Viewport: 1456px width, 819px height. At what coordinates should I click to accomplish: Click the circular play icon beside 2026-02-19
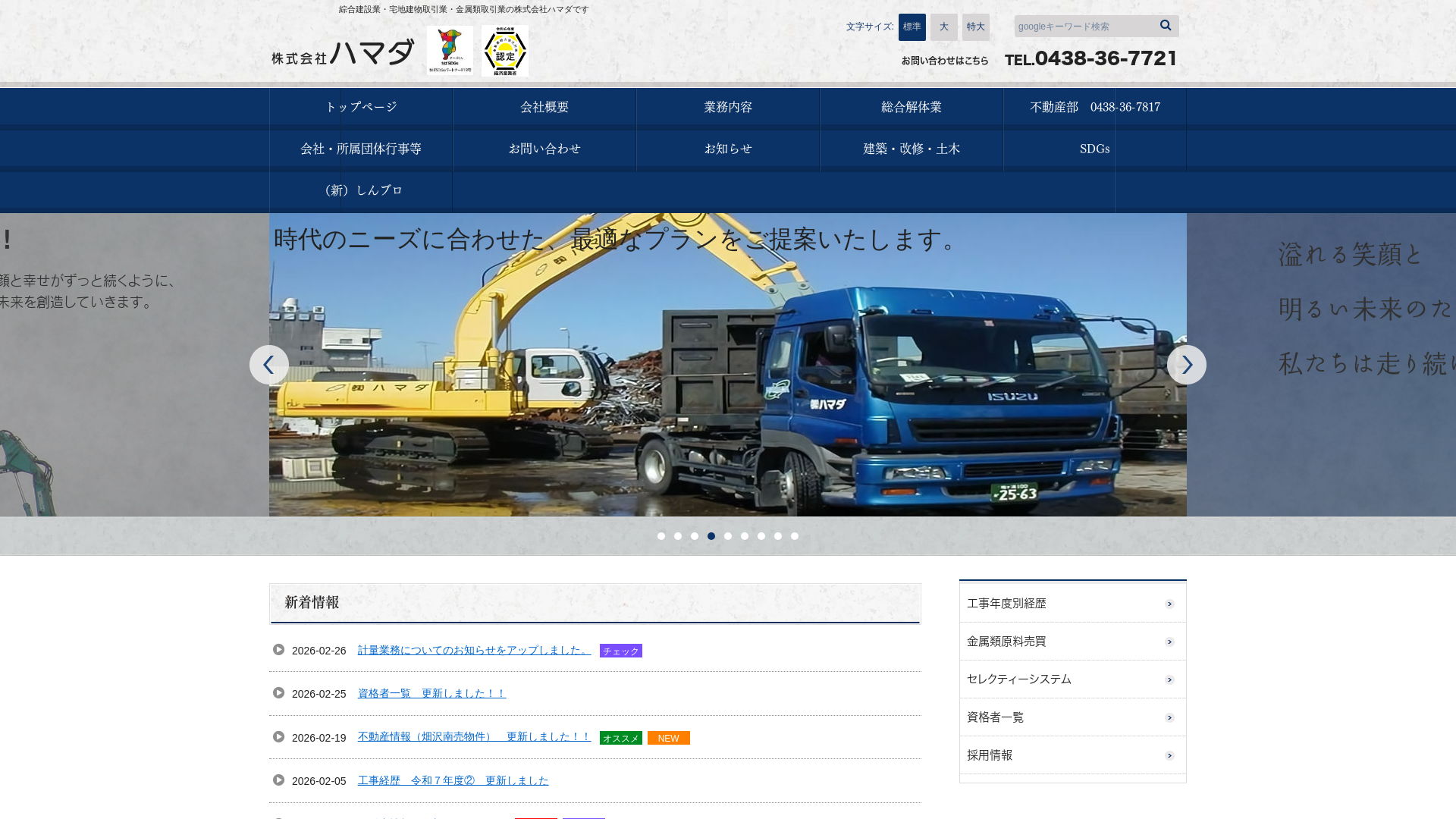click(x=279, y=737)
